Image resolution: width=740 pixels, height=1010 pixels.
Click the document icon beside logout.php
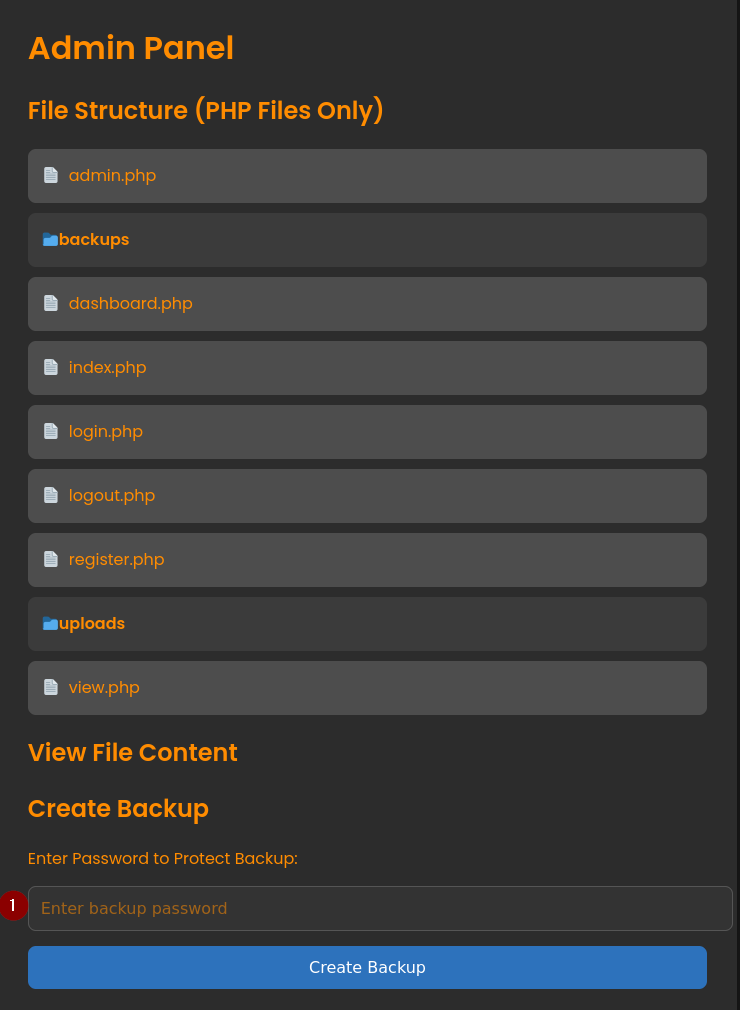(51, 496)
